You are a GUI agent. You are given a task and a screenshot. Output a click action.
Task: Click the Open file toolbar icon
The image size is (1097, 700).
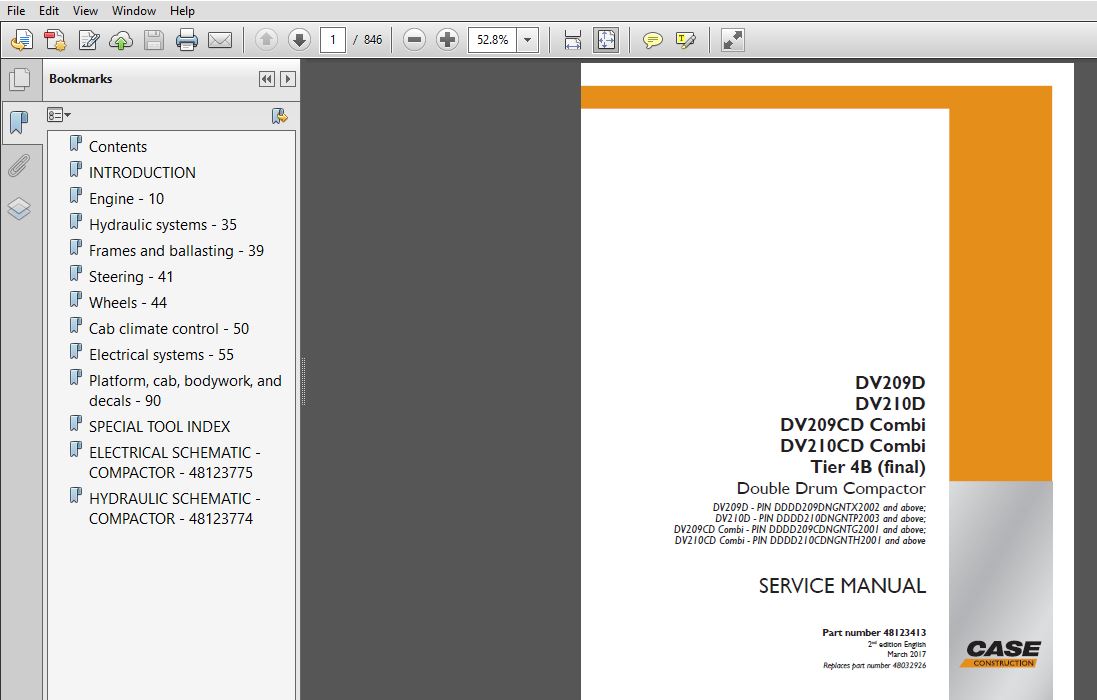pyautogui.click(x=22, y=40)
